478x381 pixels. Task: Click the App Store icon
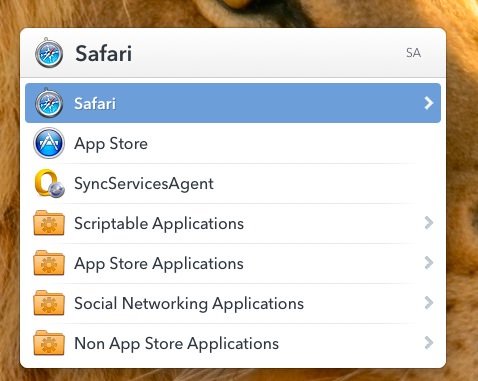(x=49, y=143)
